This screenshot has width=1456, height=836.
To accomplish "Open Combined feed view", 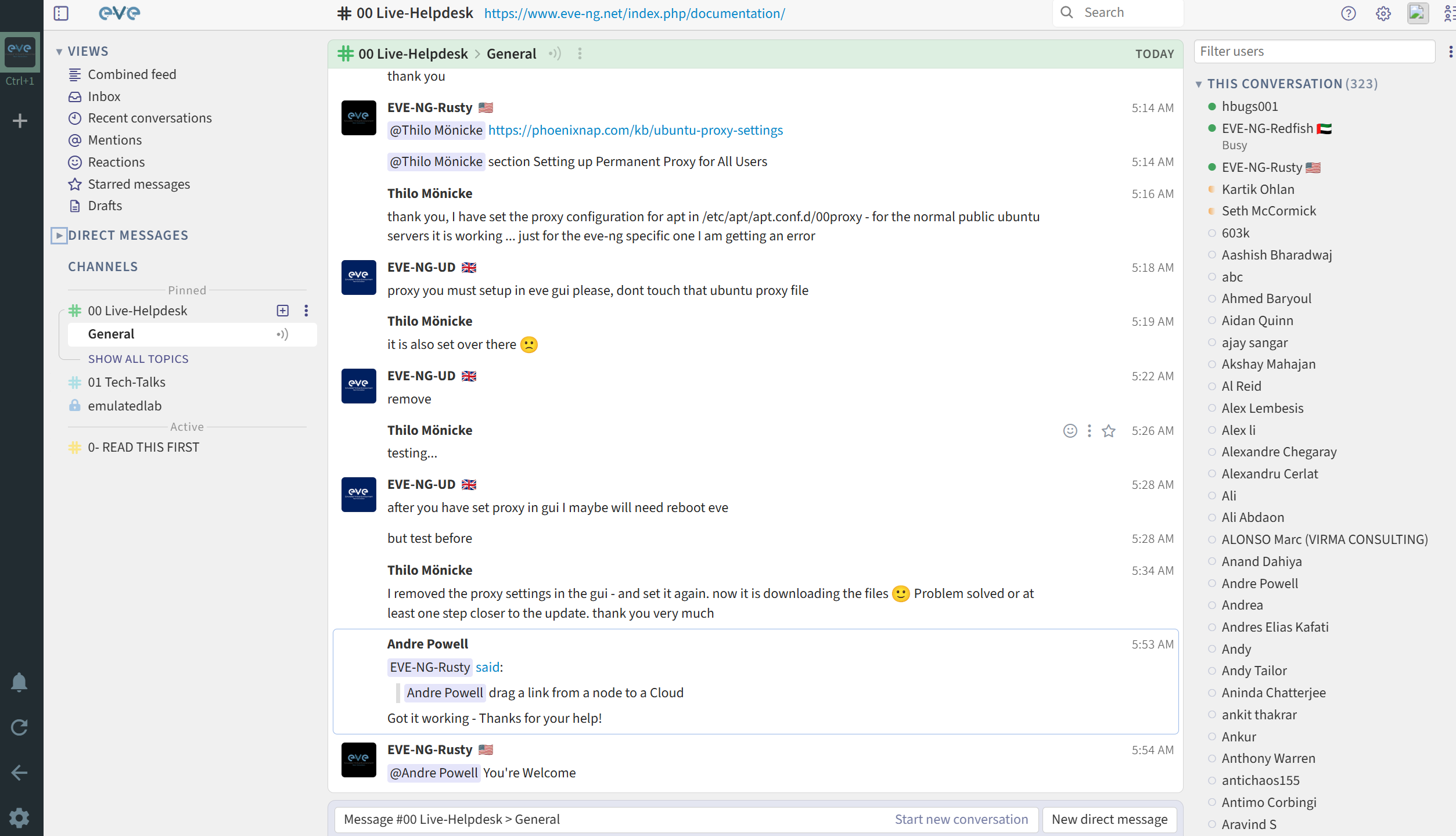I will pyautogui.click(x=132, y=74).
